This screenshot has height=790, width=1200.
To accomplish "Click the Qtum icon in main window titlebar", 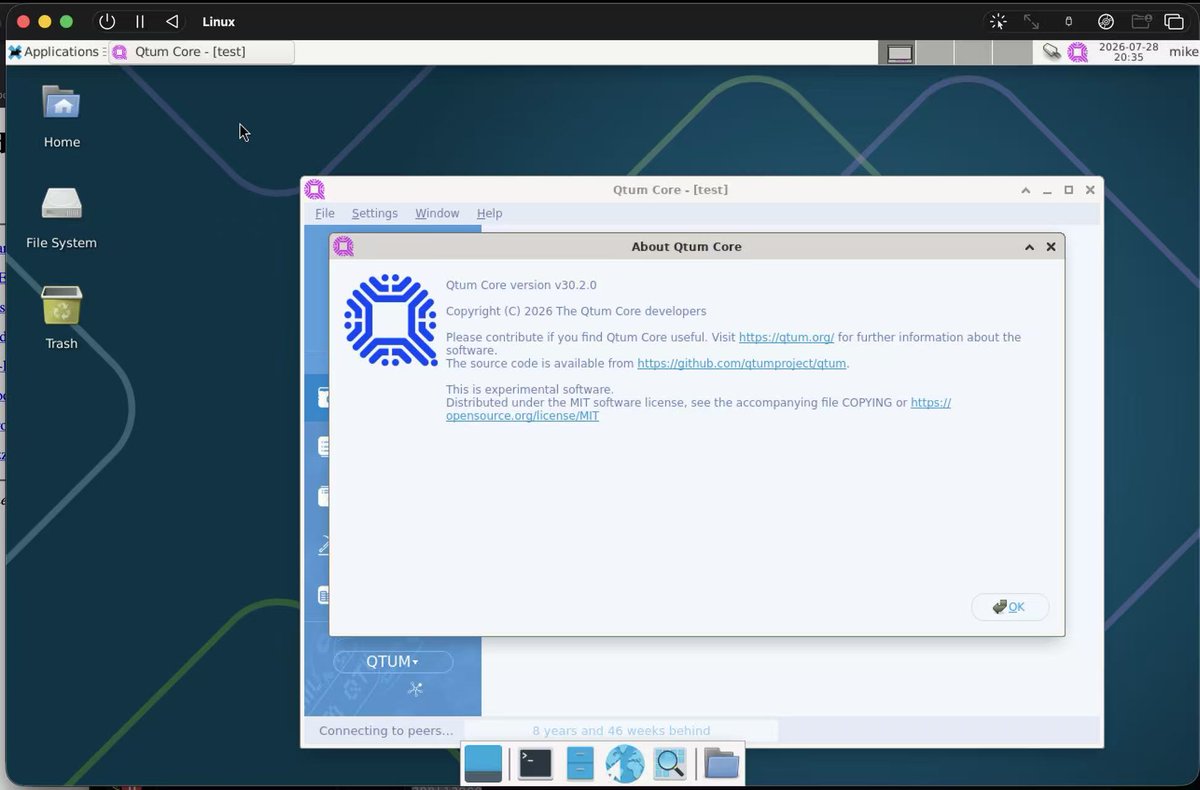I will [315, 190].
